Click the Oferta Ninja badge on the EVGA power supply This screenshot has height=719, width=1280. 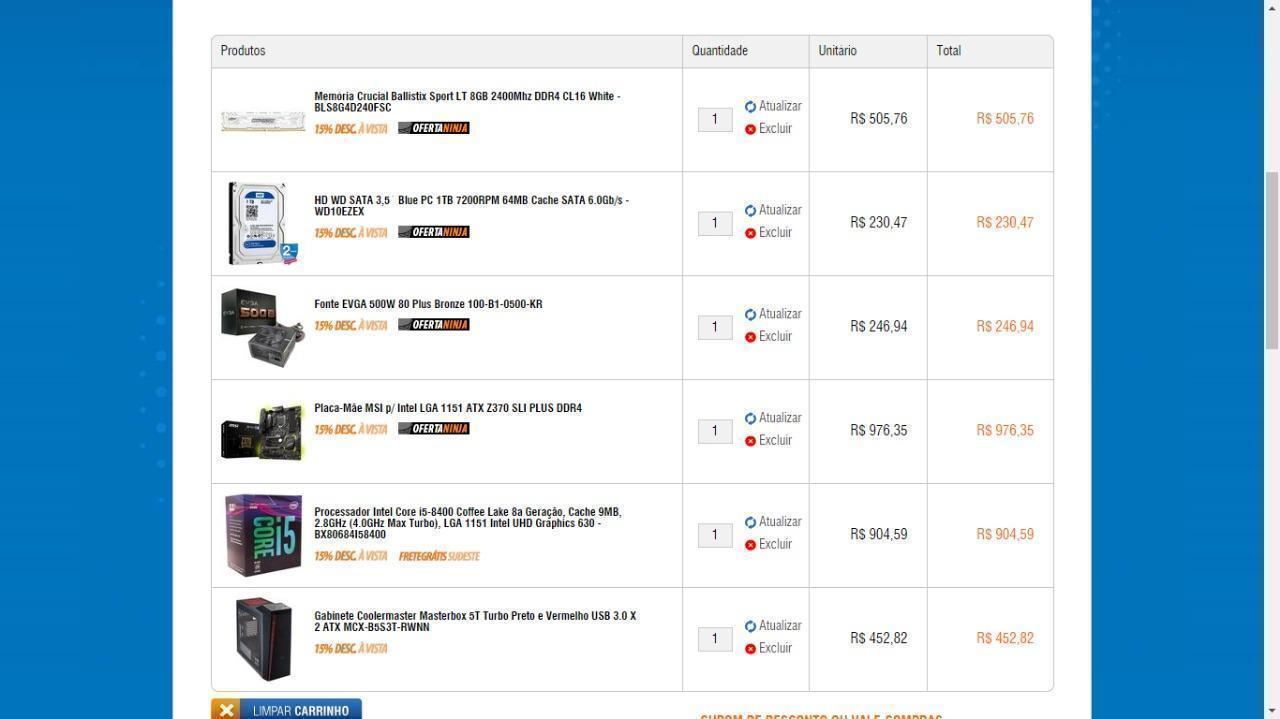tap(433, 325)
